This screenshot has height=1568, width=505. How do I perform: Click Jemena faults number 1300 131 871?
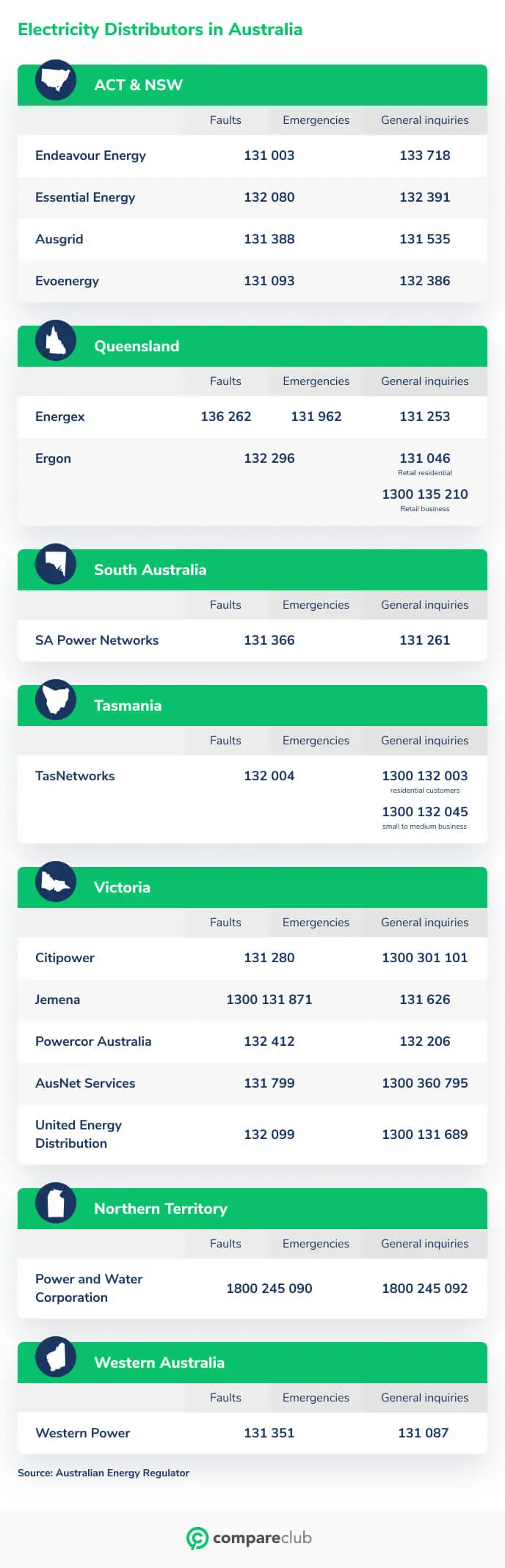(269, 1000)
